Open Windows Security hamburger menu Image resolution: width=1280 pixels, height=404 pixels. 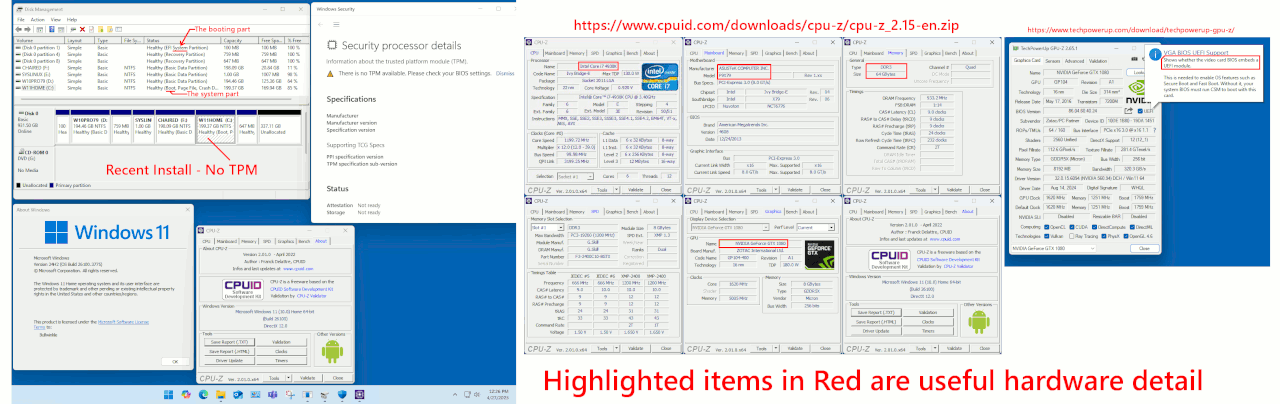pos(336,24)
